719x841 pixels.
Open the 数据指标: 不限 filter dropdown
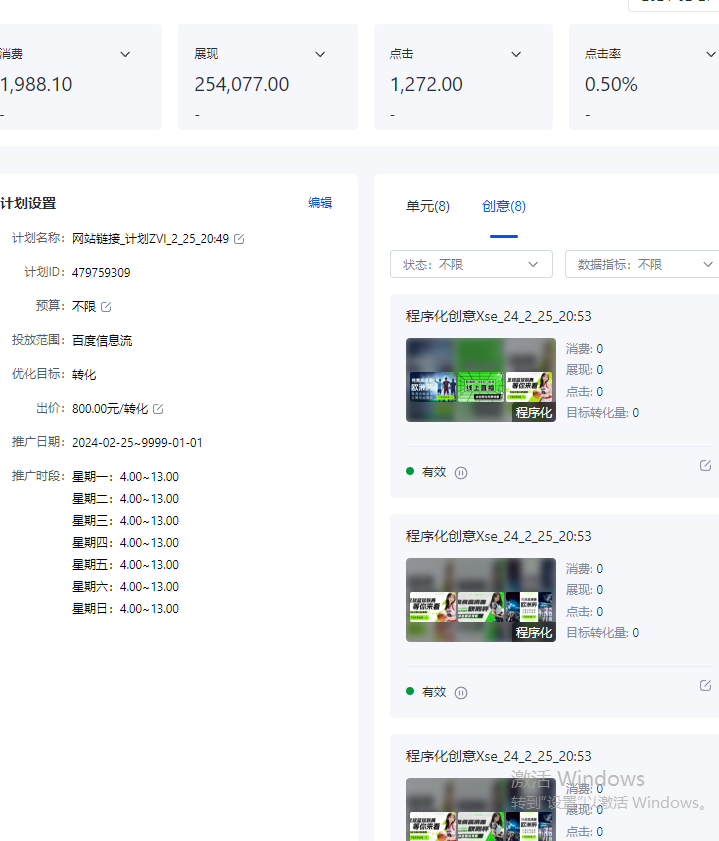point(642,264)
